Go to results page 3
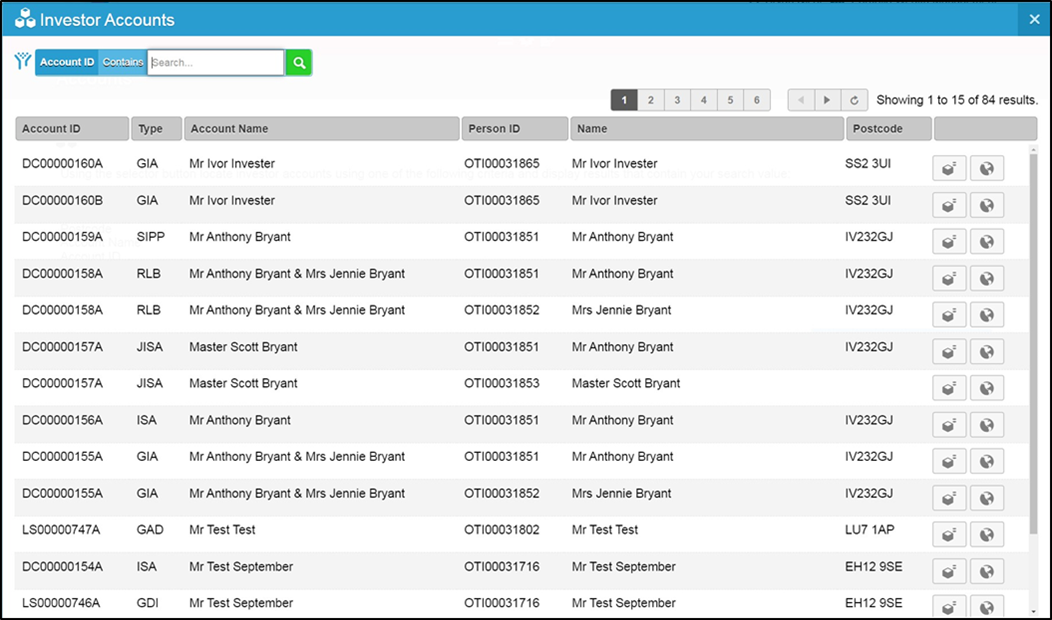 (x=677, y=100)
